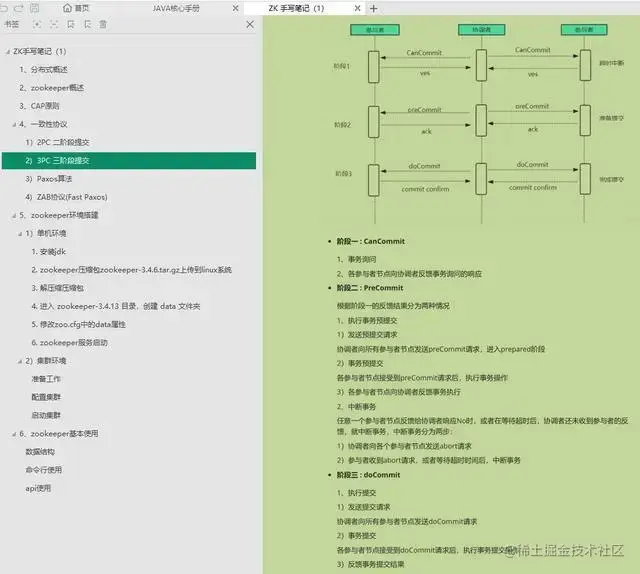Viewport: 640px width, 574px height.
Task: Click the right green participant box in diagram
Action: click(x=584, y=30)
